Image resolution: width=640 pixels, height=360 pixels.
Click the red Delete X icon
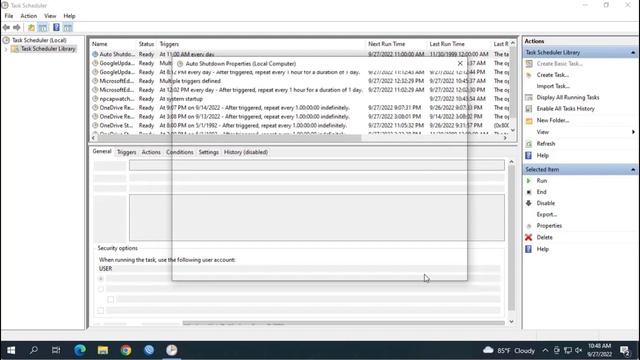[x=529, y=237]
